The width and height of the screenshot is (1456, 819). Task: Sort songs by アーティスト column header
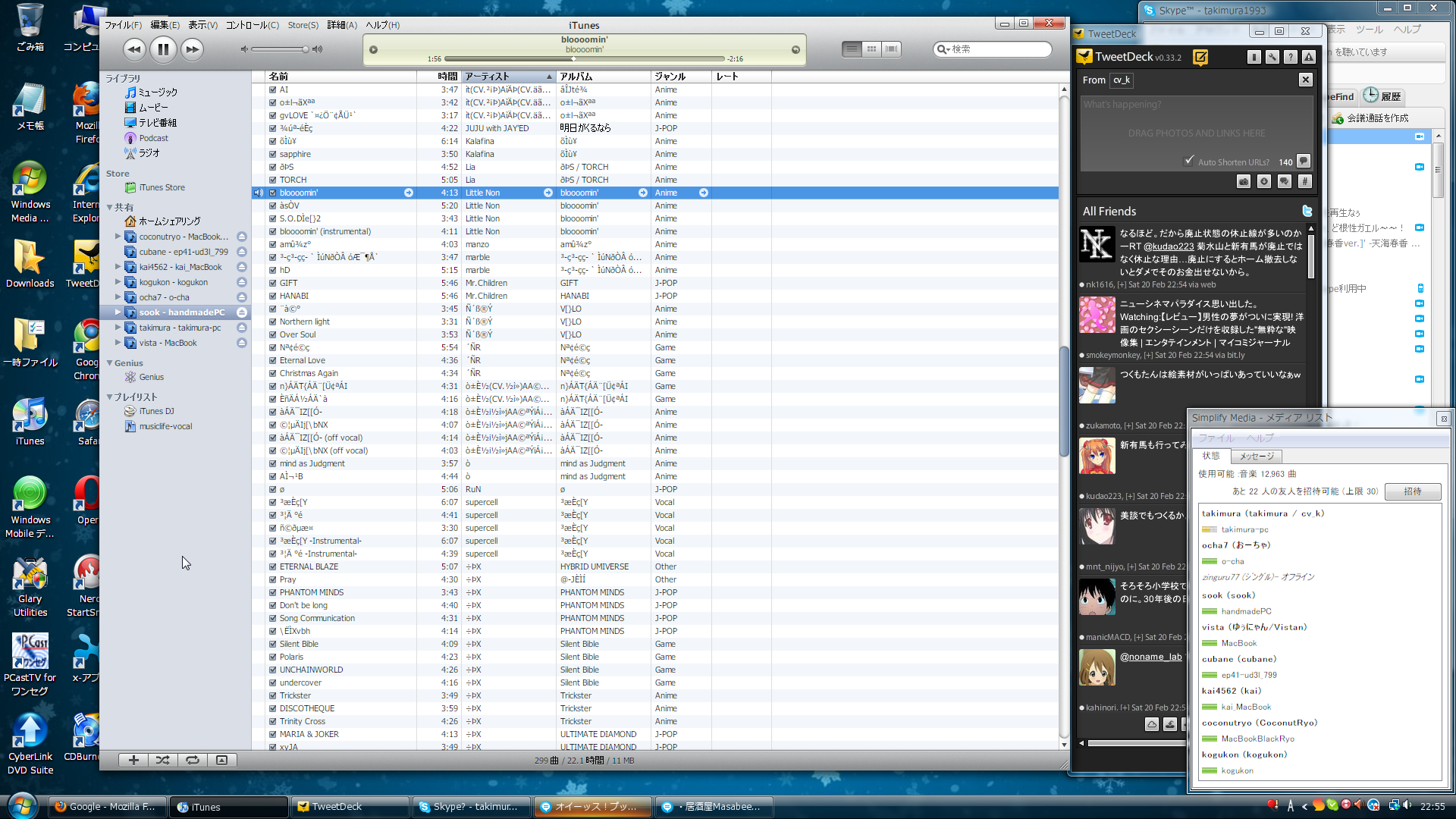508,77
